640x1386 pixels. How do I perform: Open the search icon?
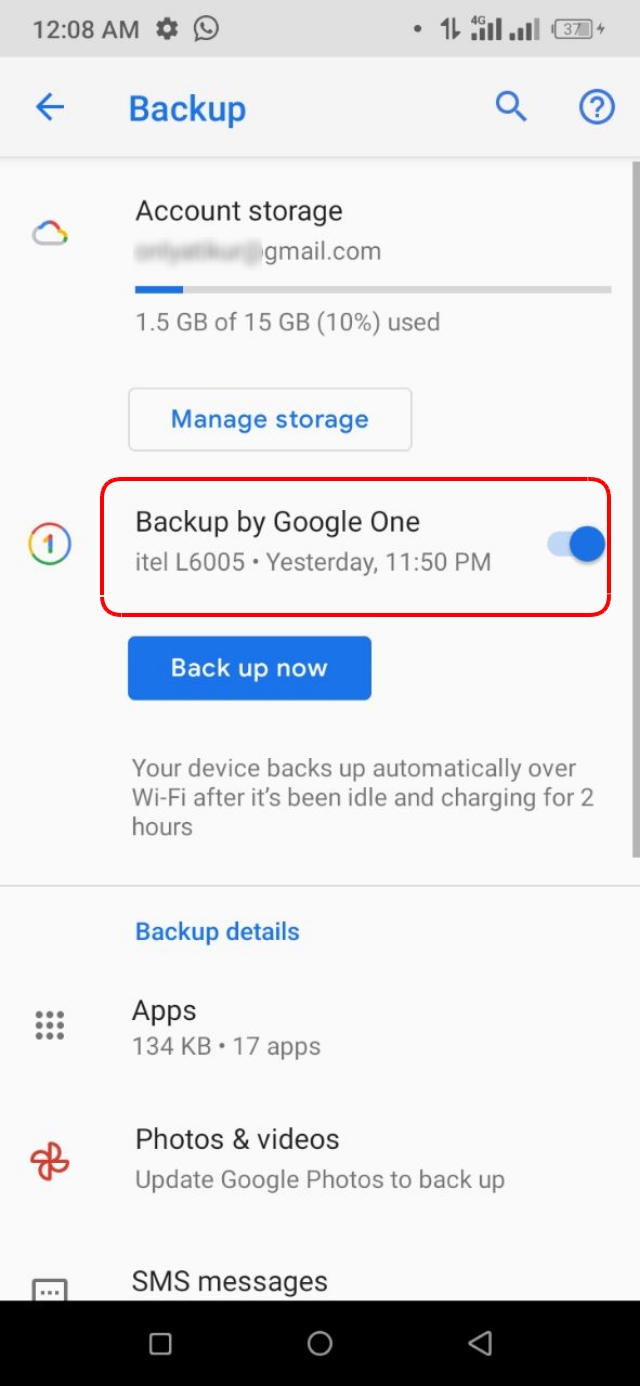511,105
